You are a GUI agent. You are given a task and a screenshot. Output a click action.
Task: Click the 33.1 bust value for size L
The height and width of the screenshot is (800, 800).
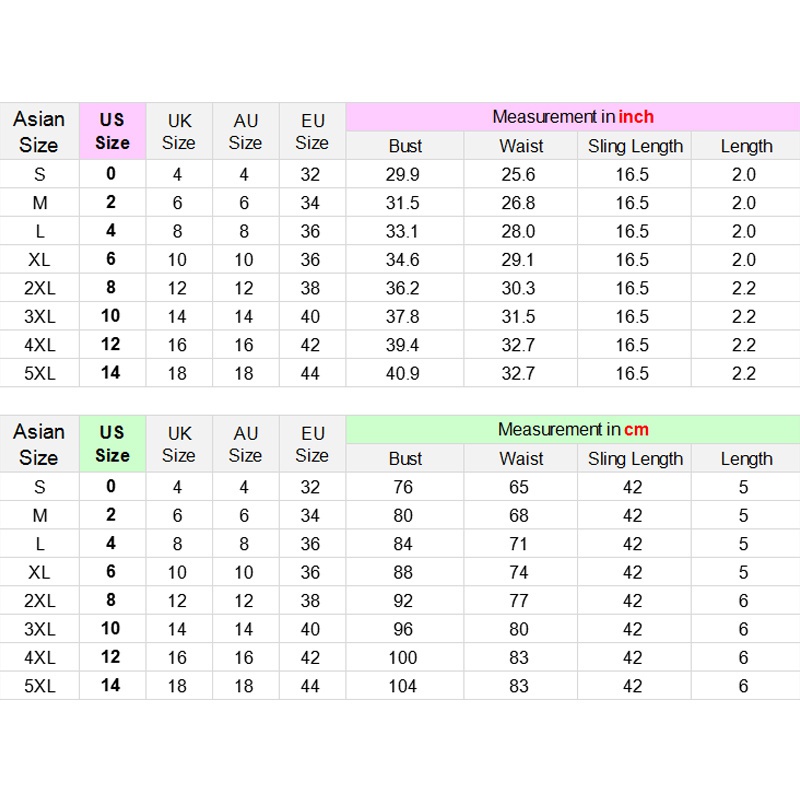tap(403, 231)
